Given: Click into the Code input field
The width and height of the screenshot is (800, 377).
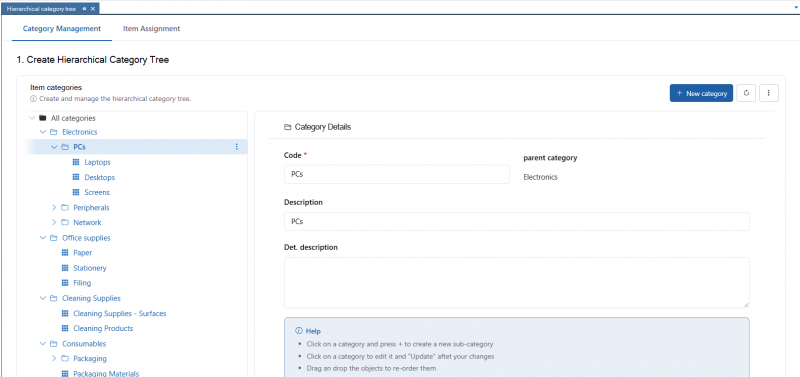Looking at the screenshot, I should point(396,174).
